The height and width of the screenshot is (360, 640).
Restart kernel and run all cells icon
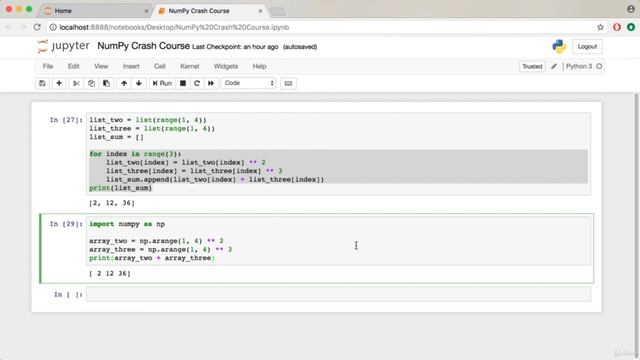pyautogui.click(x=211, y=83)
